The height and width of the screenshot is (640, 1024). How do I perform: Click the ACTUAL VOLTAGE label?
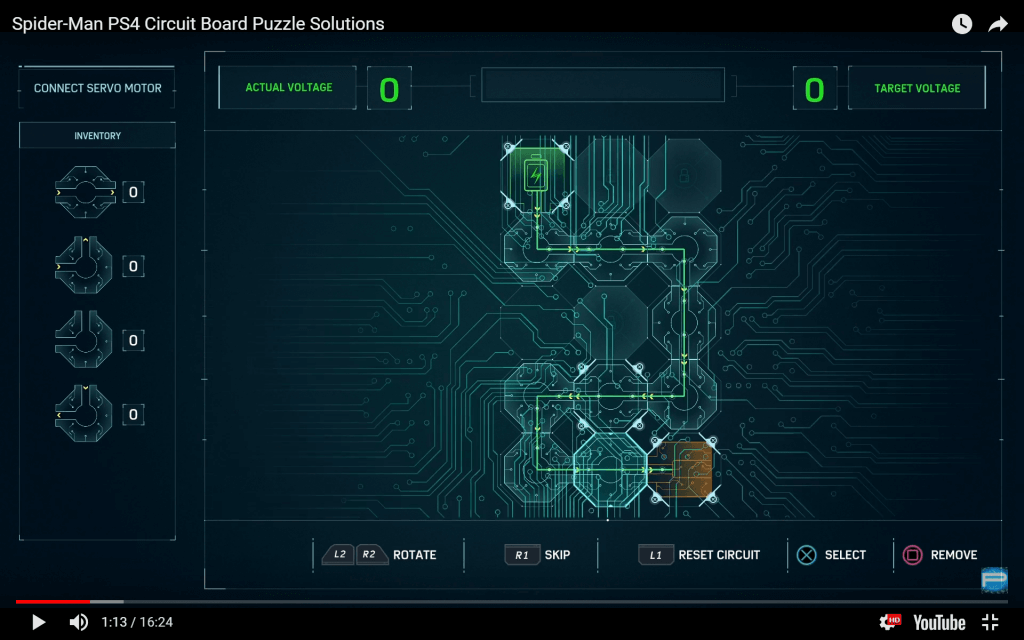point(288,88)
